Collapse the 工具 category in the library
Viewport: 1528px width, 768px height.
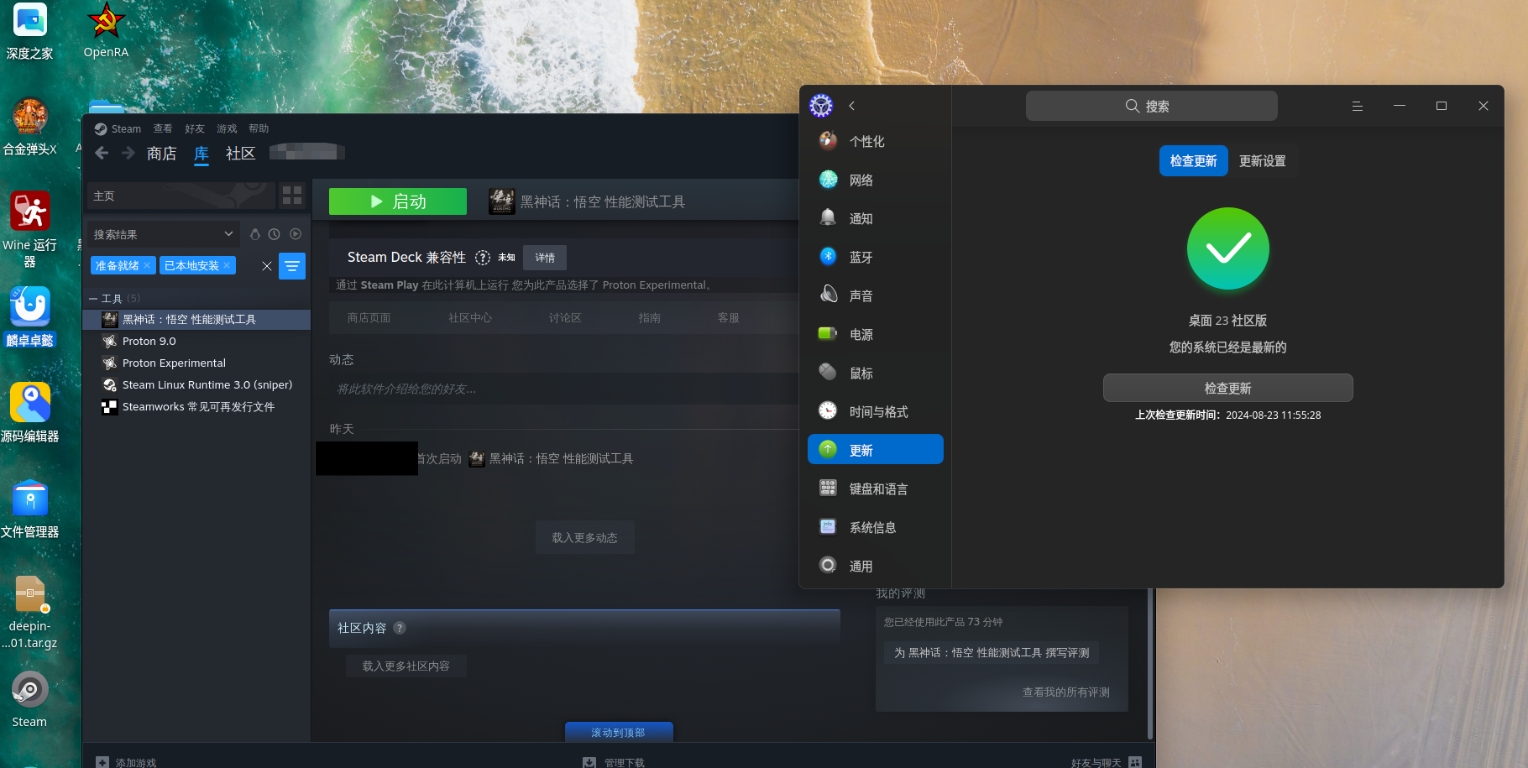click(x=93, y=299)
